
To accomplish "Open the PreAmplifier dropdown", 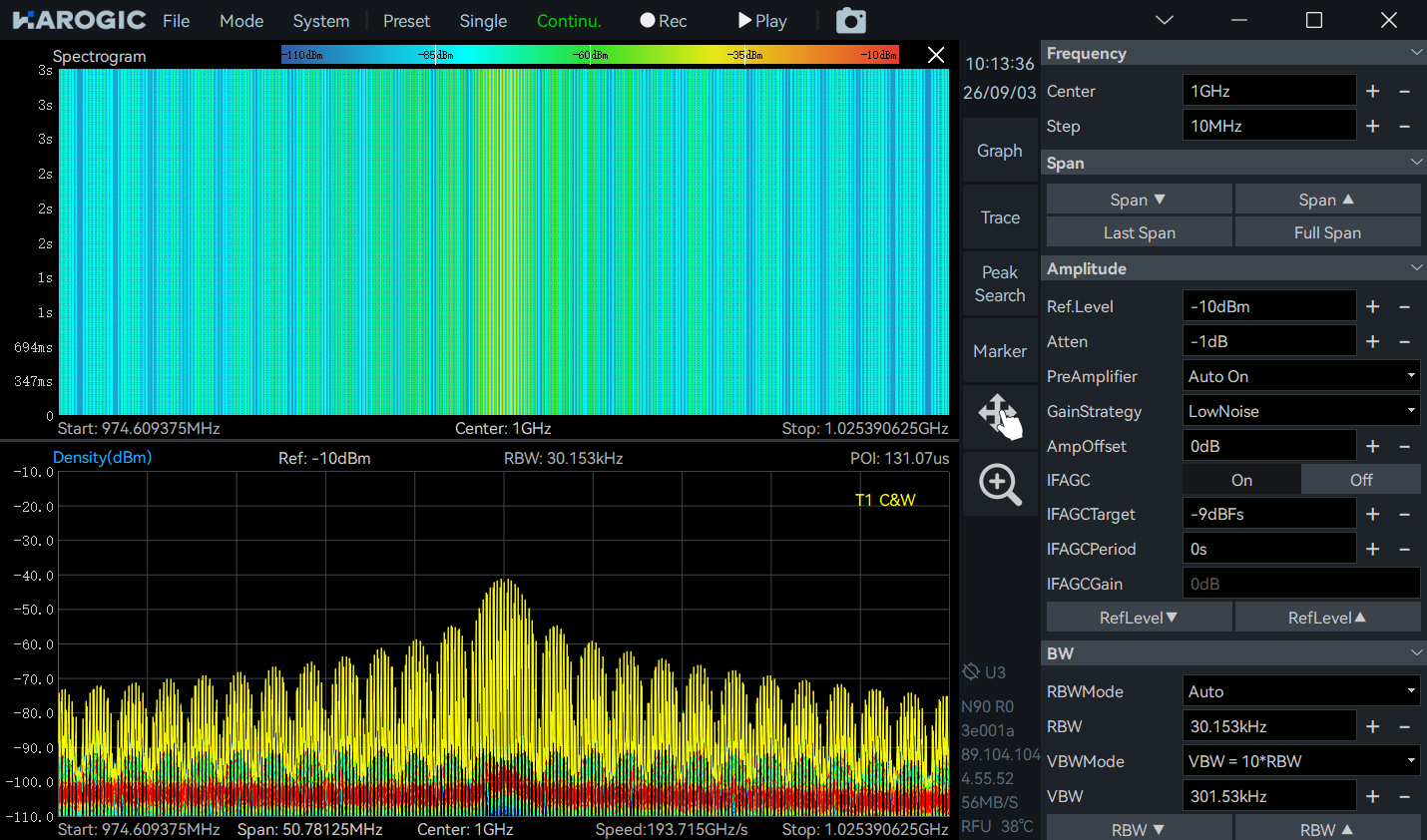I will coord(1301,376).
